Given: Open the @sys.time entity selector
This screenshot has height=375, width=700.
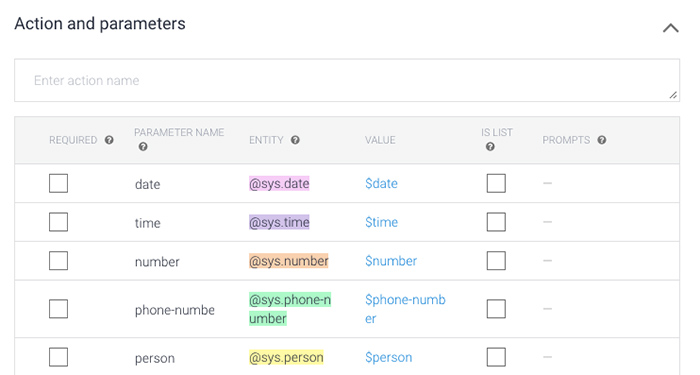Looking at the screenshot, I should tap(279, 222).
